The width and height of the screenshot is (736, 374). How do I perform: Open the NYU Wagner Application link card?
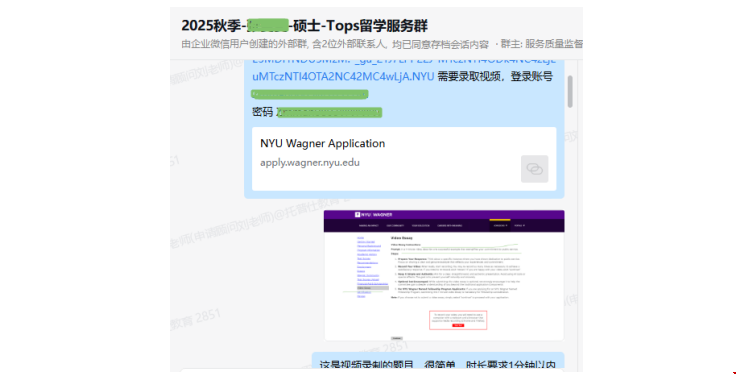tap(404, 159)
